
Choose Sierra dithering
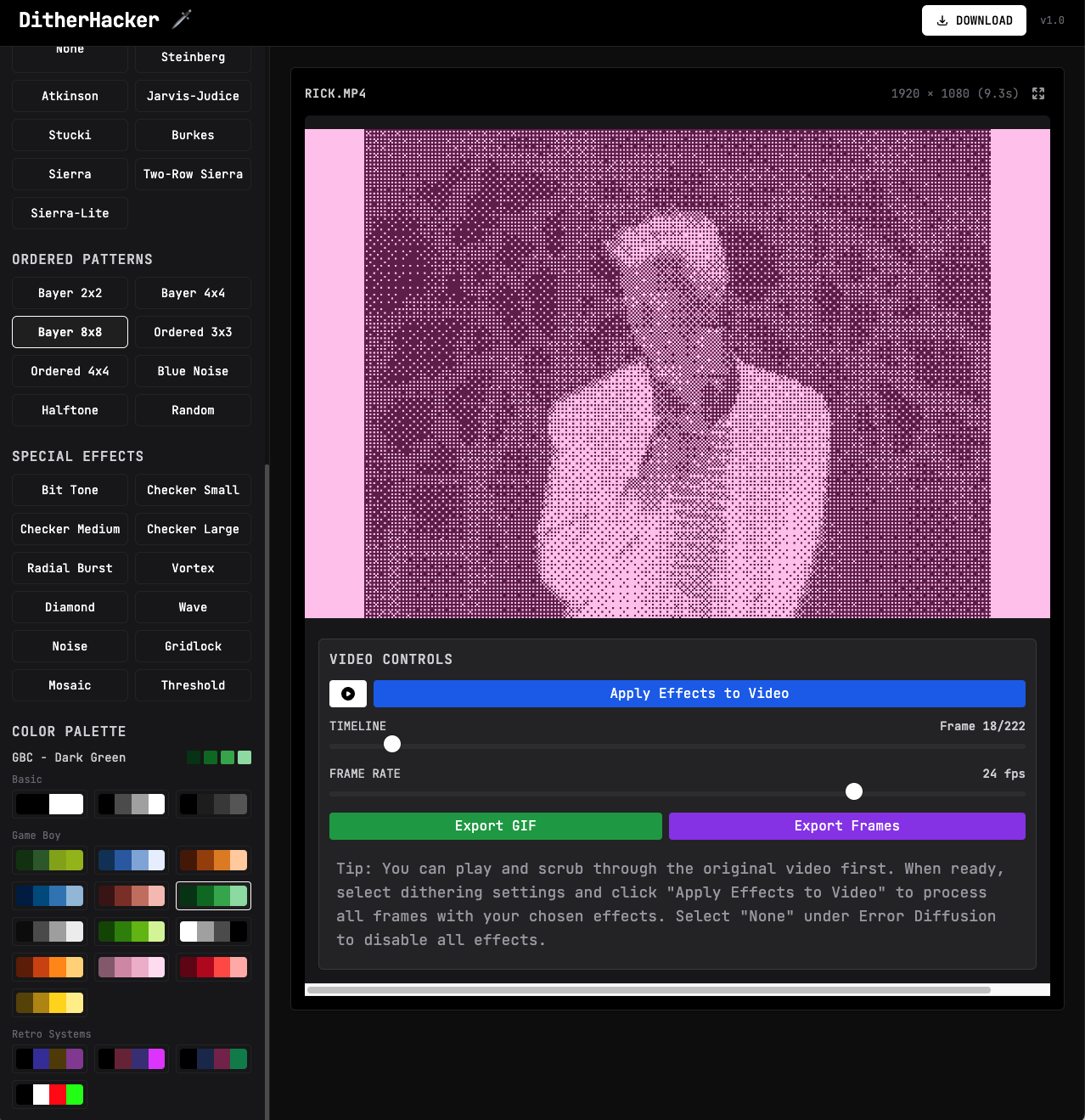coord(70,174)
